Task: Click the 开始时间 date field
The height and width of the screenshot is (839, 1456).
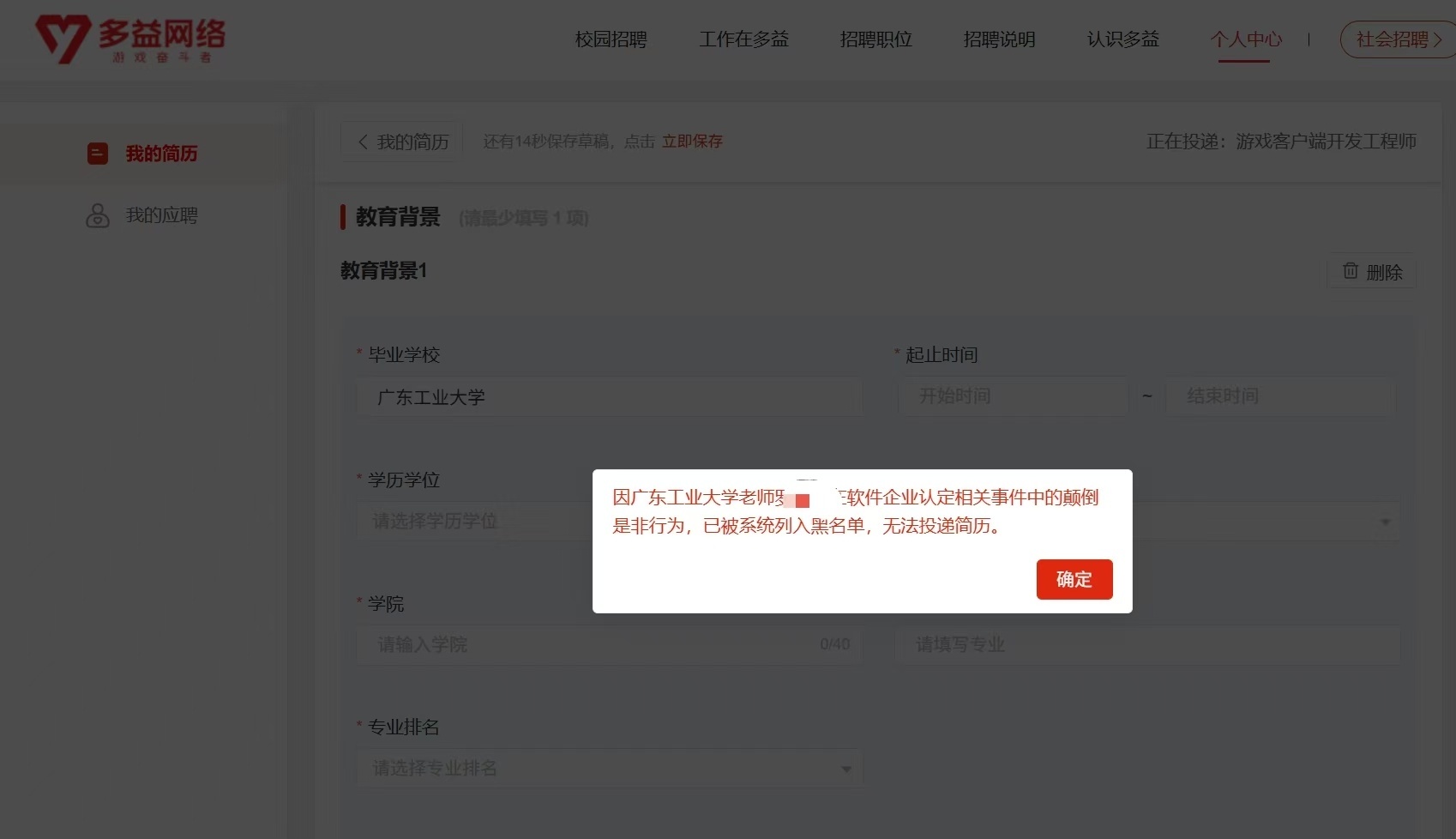Action: [1012, 396]
